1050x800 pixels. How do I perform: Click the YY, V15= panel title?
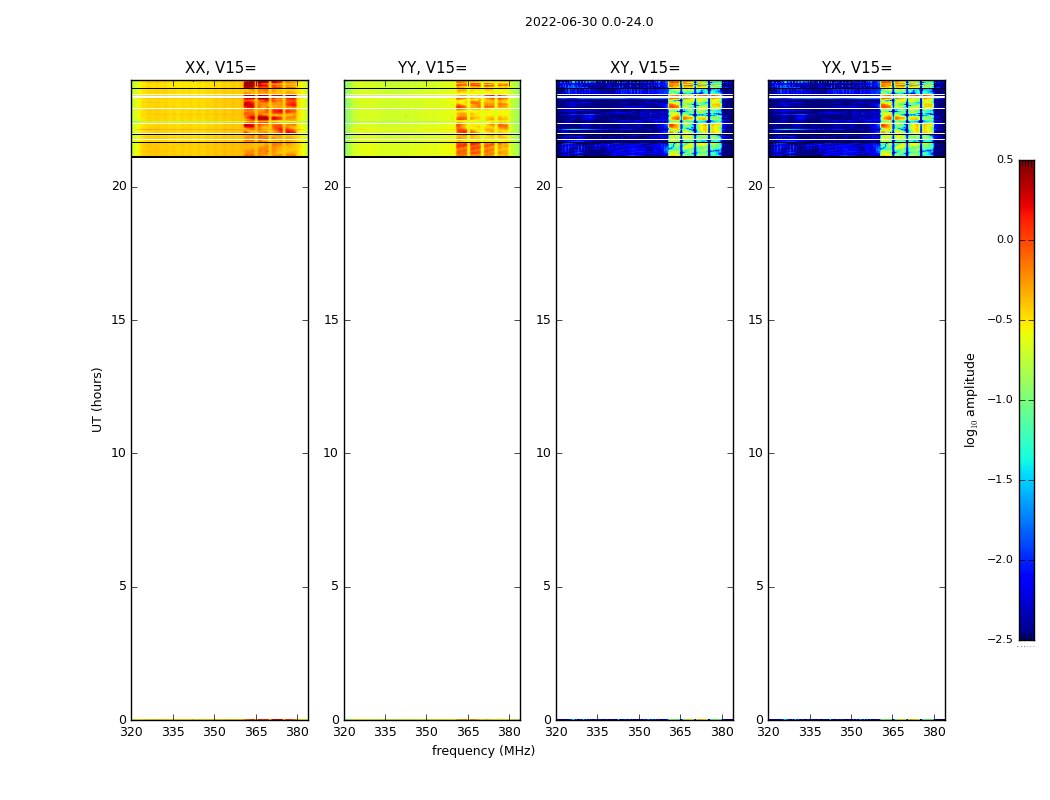pos(432,68)
